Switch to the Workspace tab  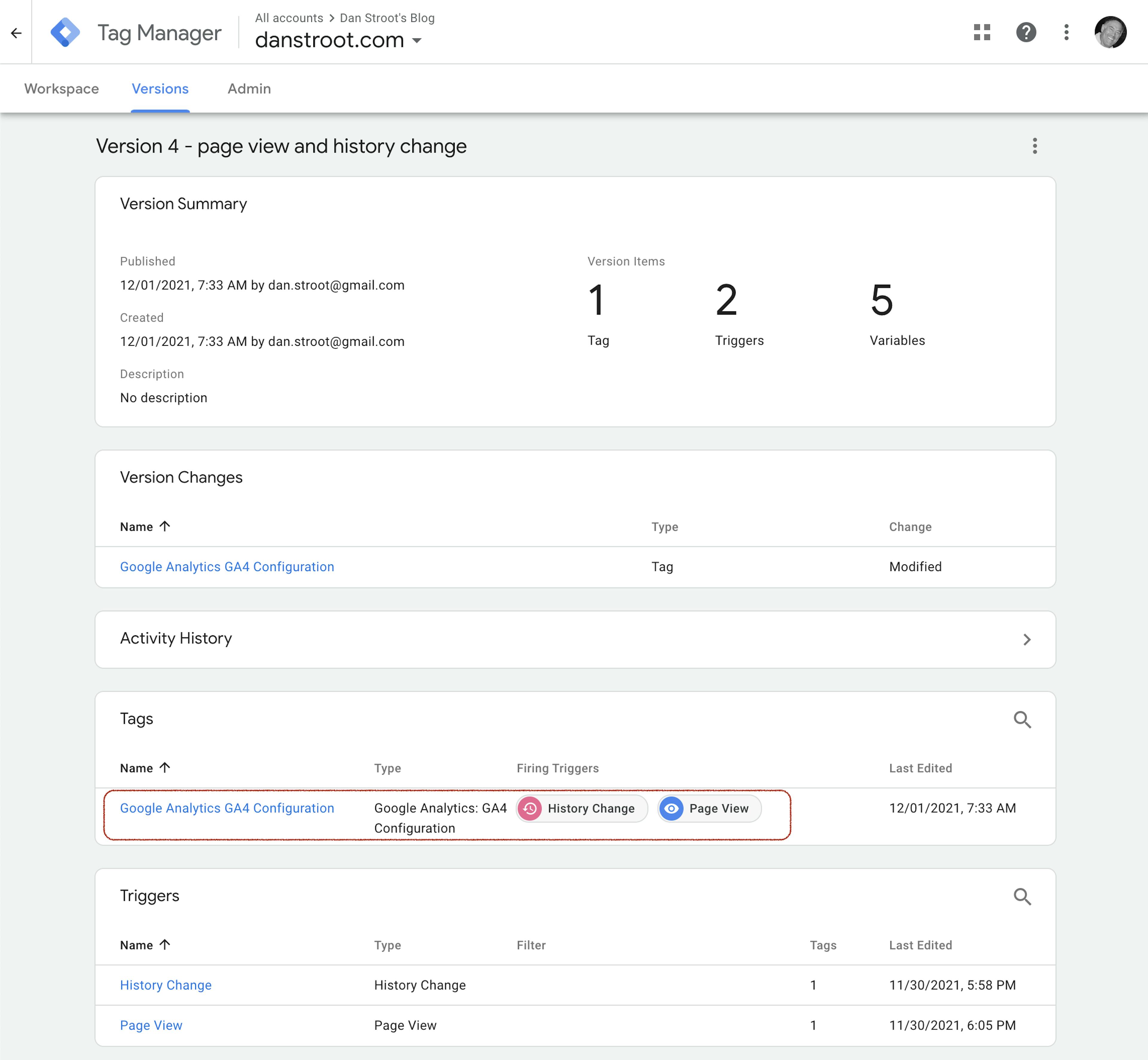tap(61, 89)
